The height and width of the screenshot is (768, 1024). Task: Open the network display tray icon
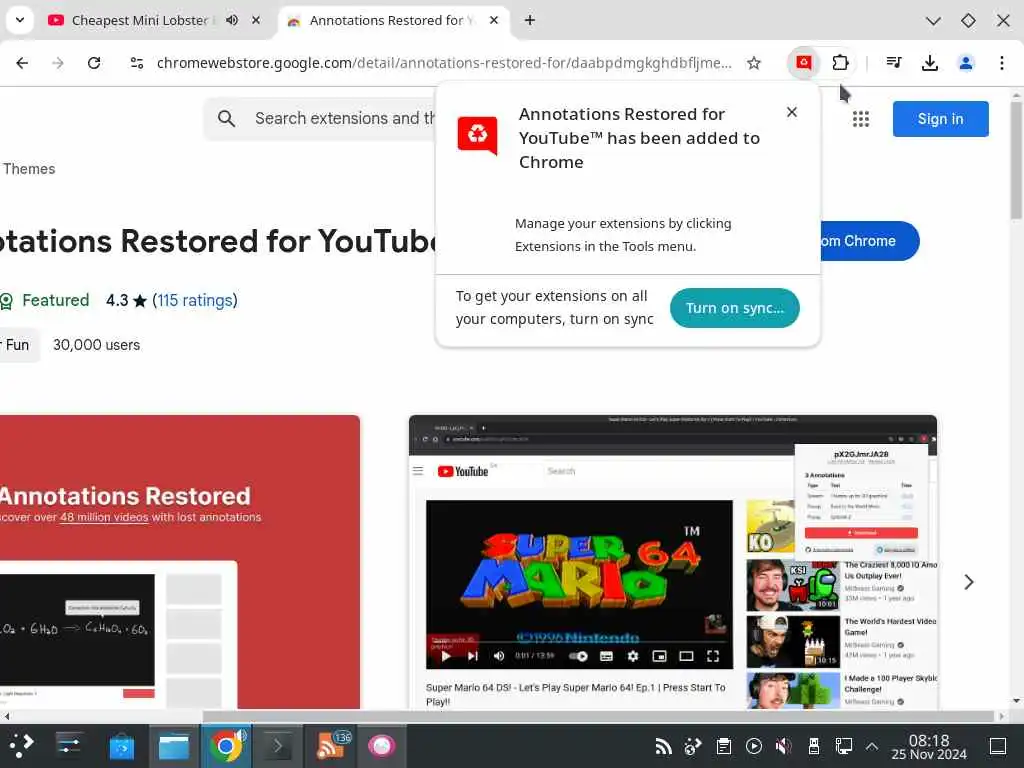843,746
